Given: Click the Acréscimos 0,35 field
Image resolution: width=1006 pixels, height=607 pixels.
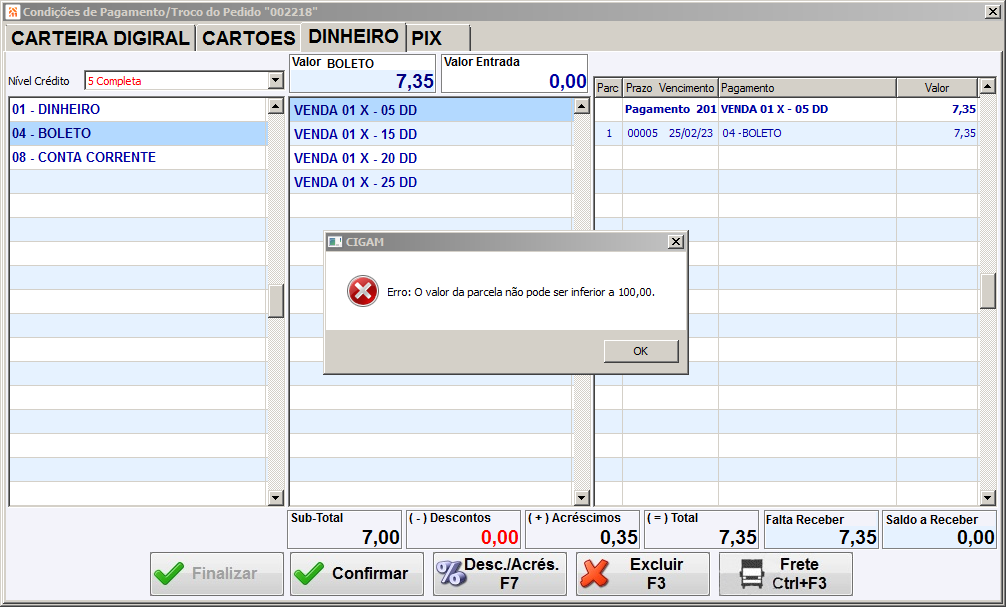Looking at the screenshot, I should [583, 529].
